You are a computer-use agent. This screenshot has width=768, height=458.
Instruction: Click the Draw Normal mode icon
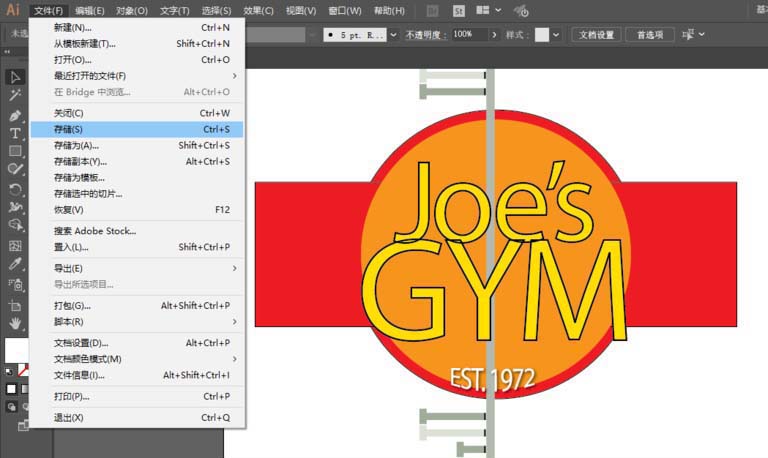[11, 407]
